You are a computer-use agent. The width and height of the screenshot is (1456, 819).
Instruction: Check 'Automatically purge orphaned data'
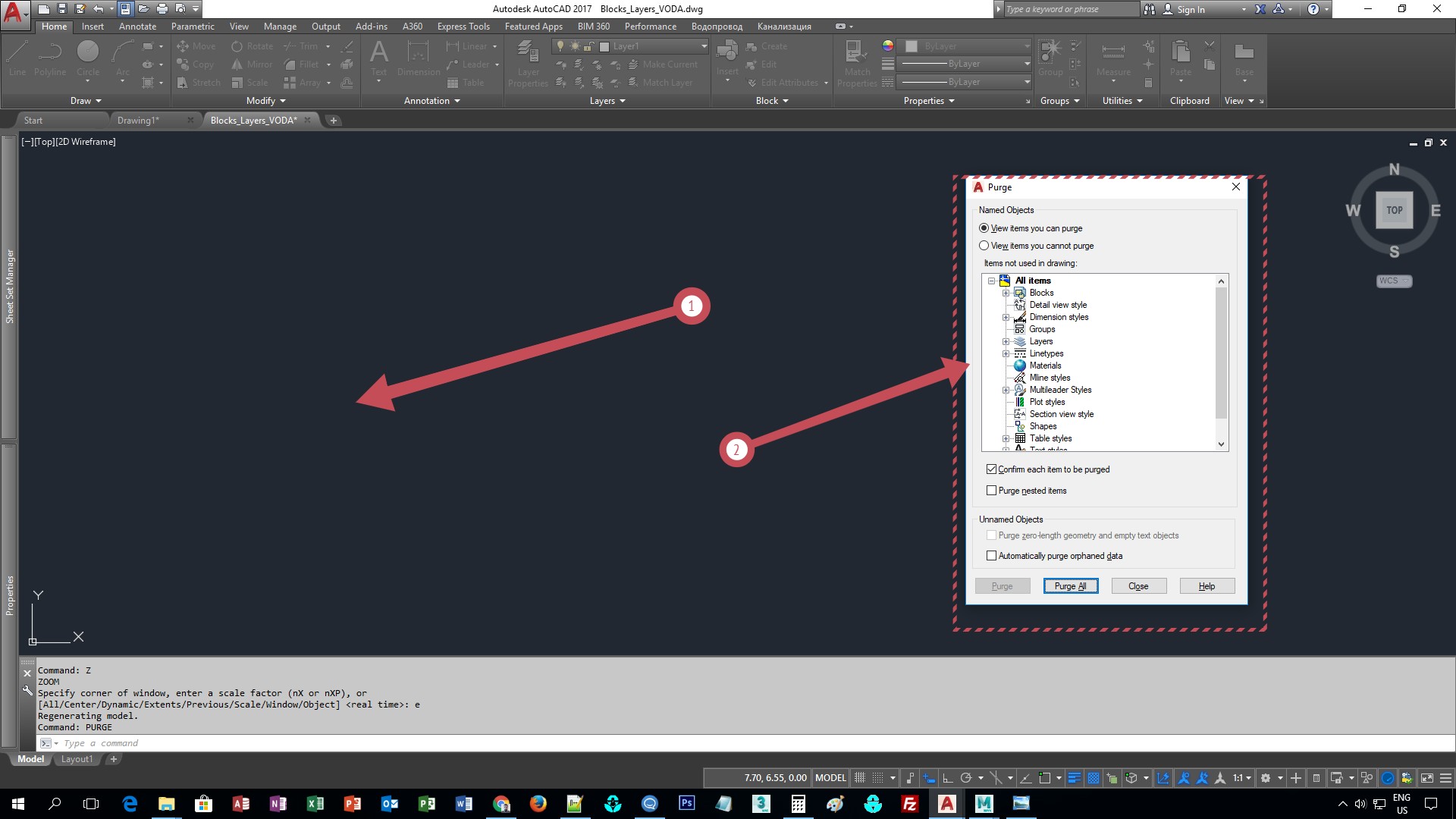tap(991, 556)
